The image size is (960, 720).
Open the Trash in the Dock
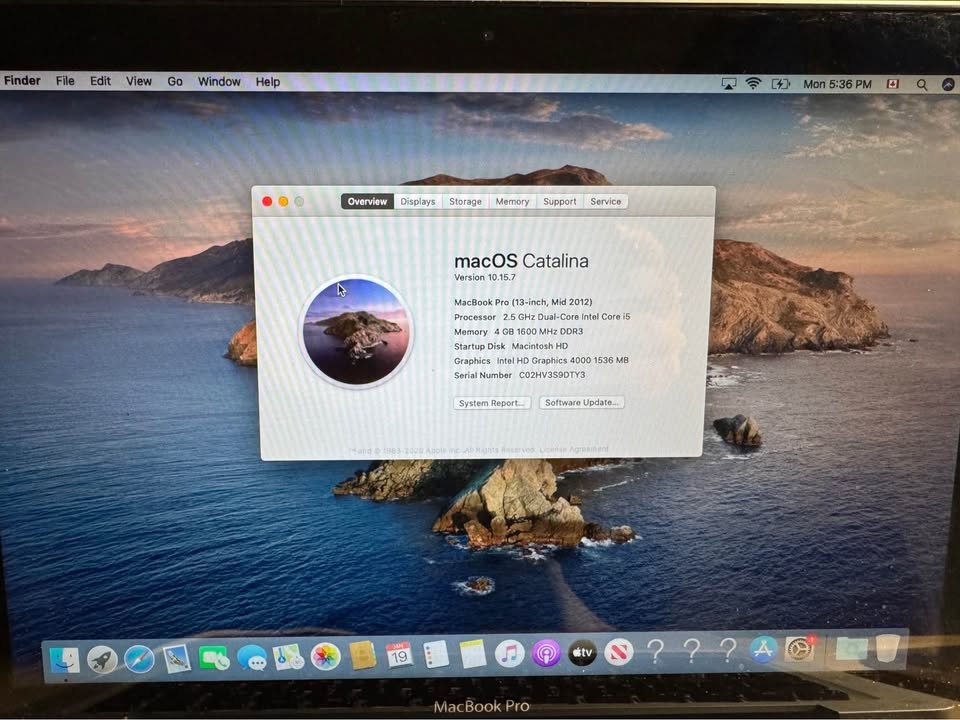(x=887, y=647)
